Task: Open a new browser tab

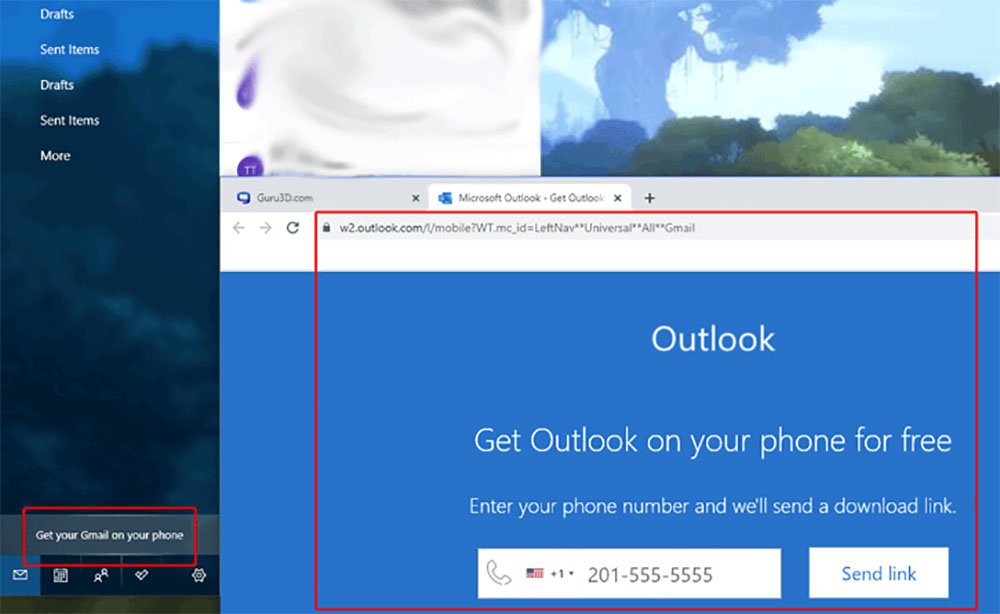Action: 649,198
